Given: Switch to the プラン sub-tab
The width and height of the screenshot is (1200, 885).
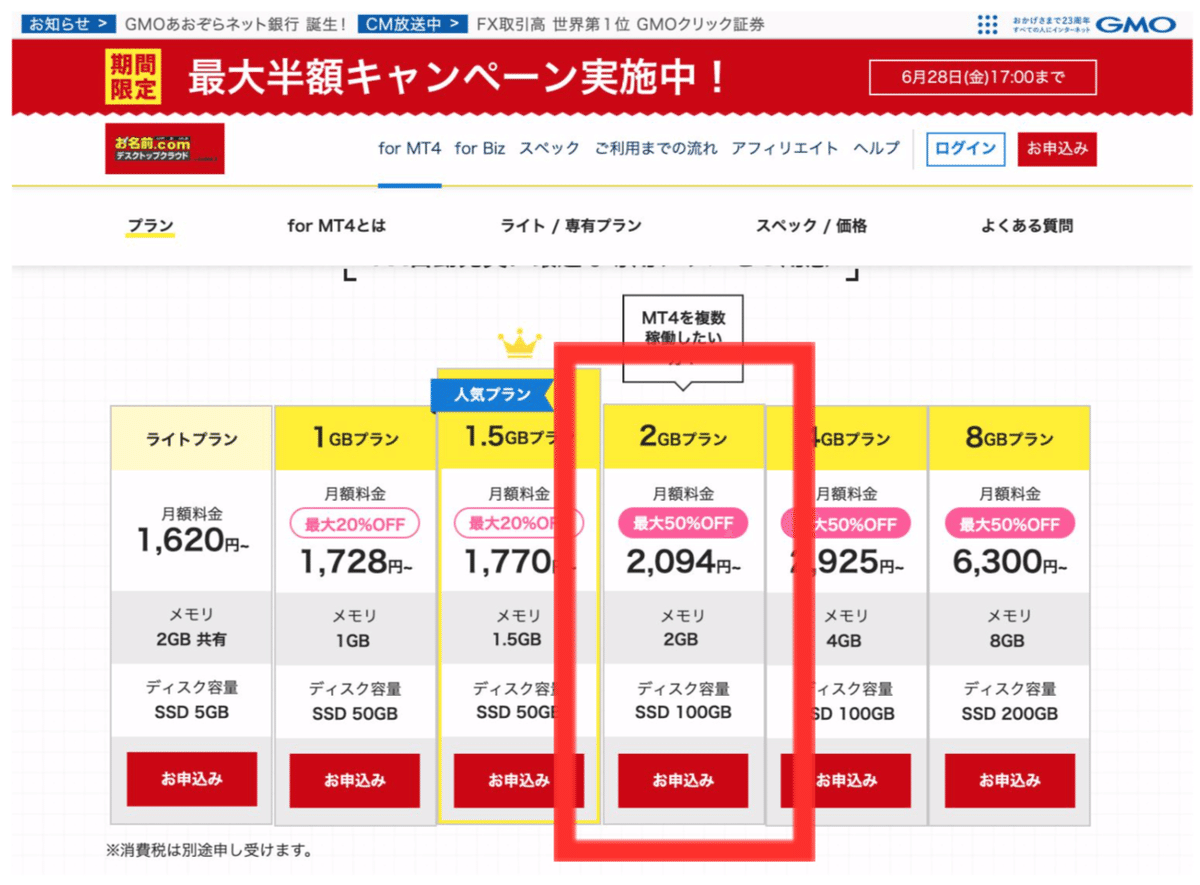Looking at the screenshot, I should [x=150, y=226].
